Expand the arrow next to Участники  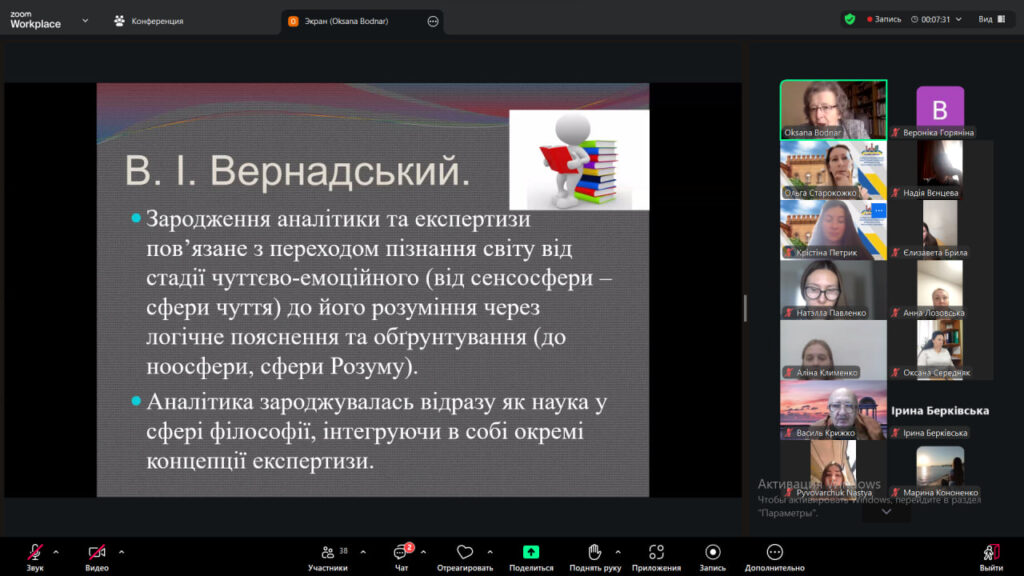362,551
